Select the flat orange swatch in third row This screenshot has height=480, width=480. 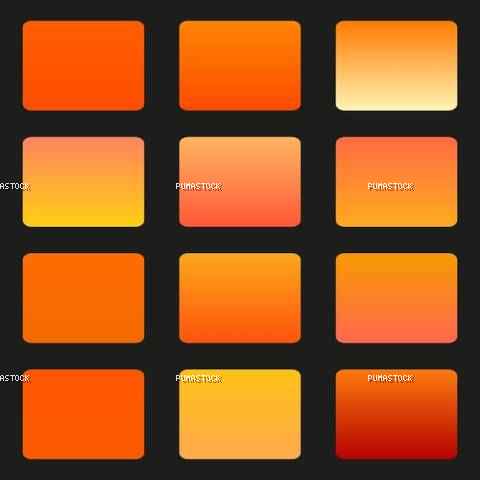[x=83, y=298]
